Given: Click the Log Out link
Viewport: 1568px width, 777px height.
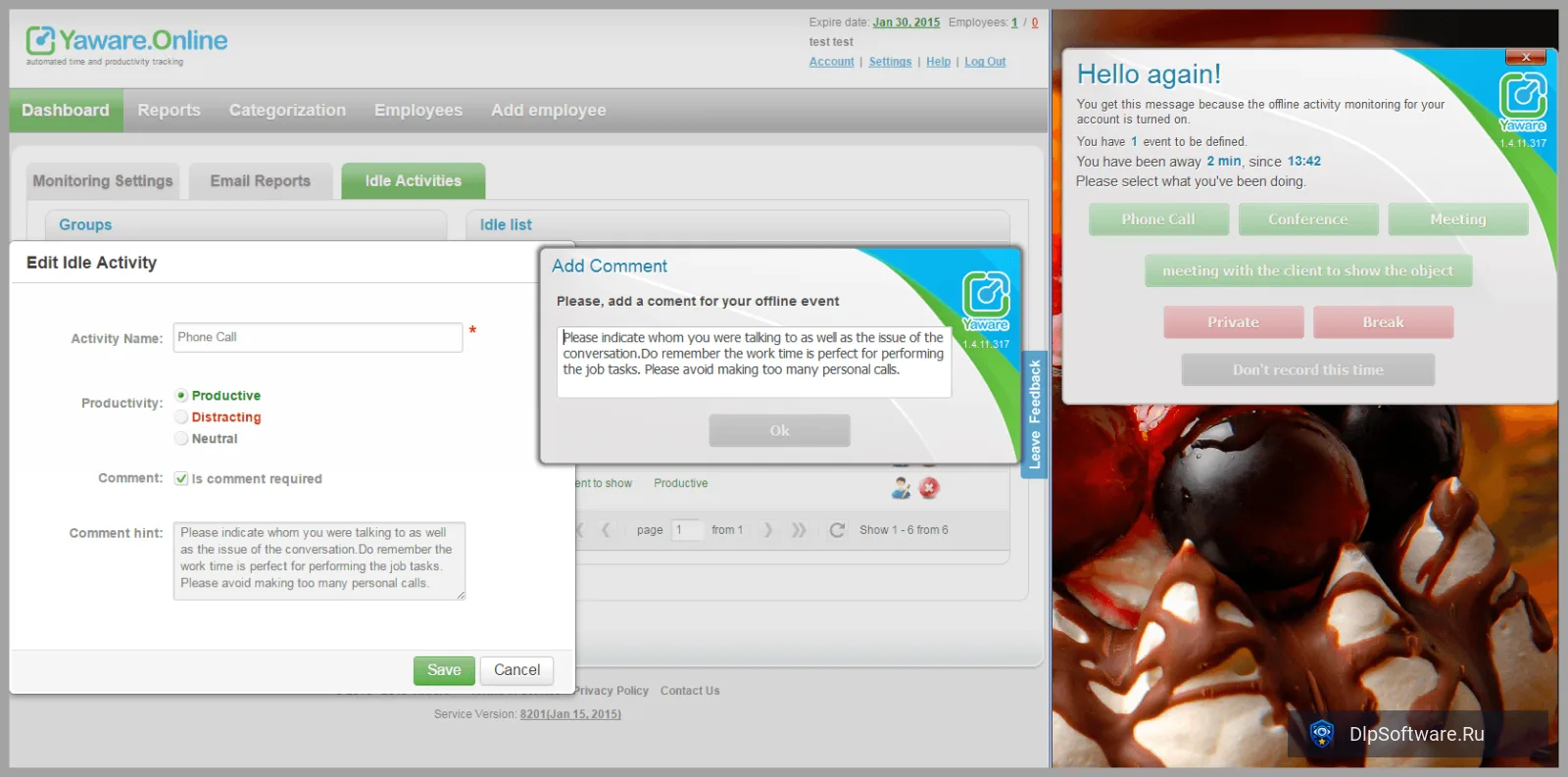Looking at the screenshot, I should [985, 62].
